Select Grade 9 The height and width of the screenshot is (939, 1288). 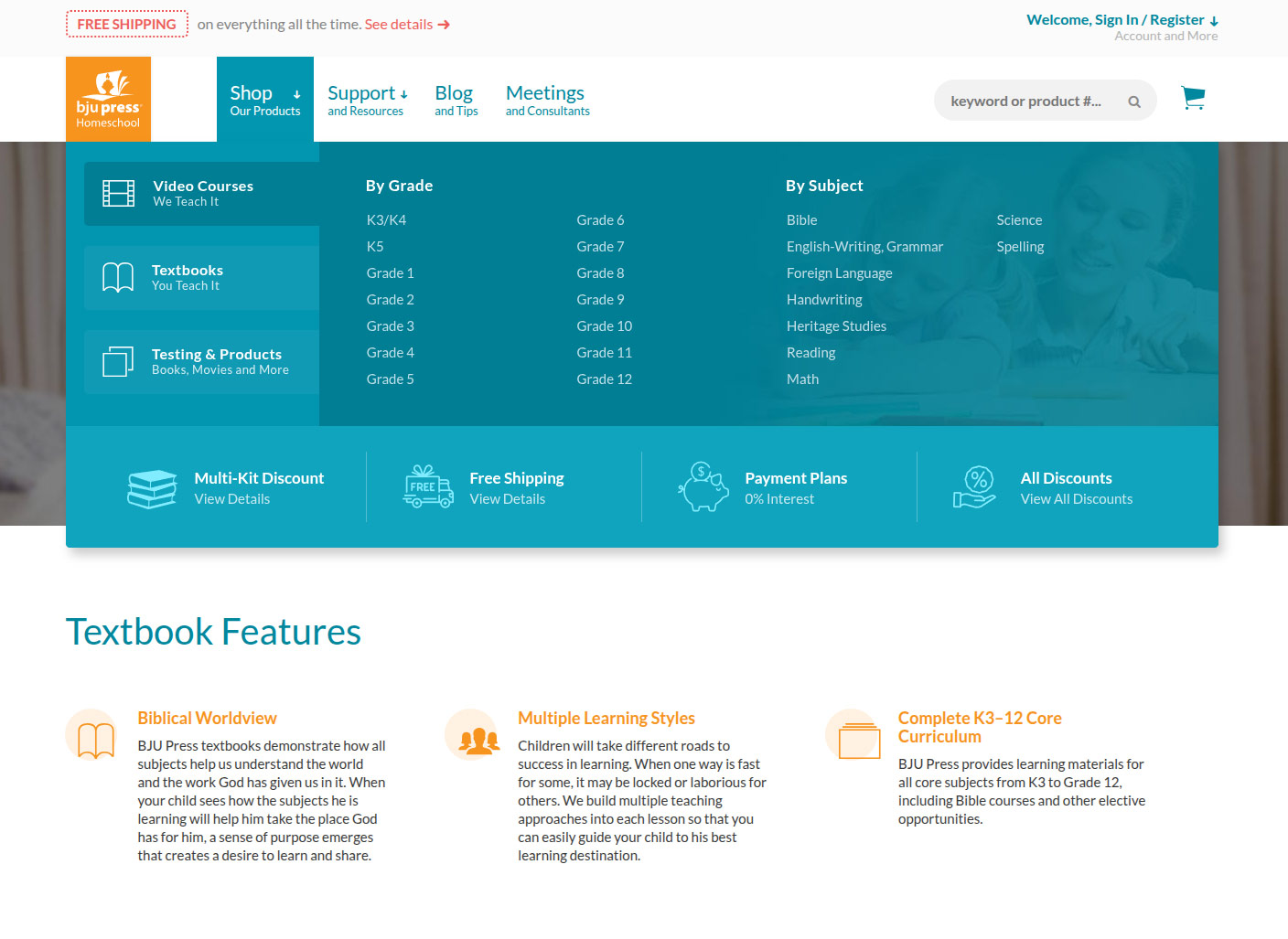pos(601,300)
